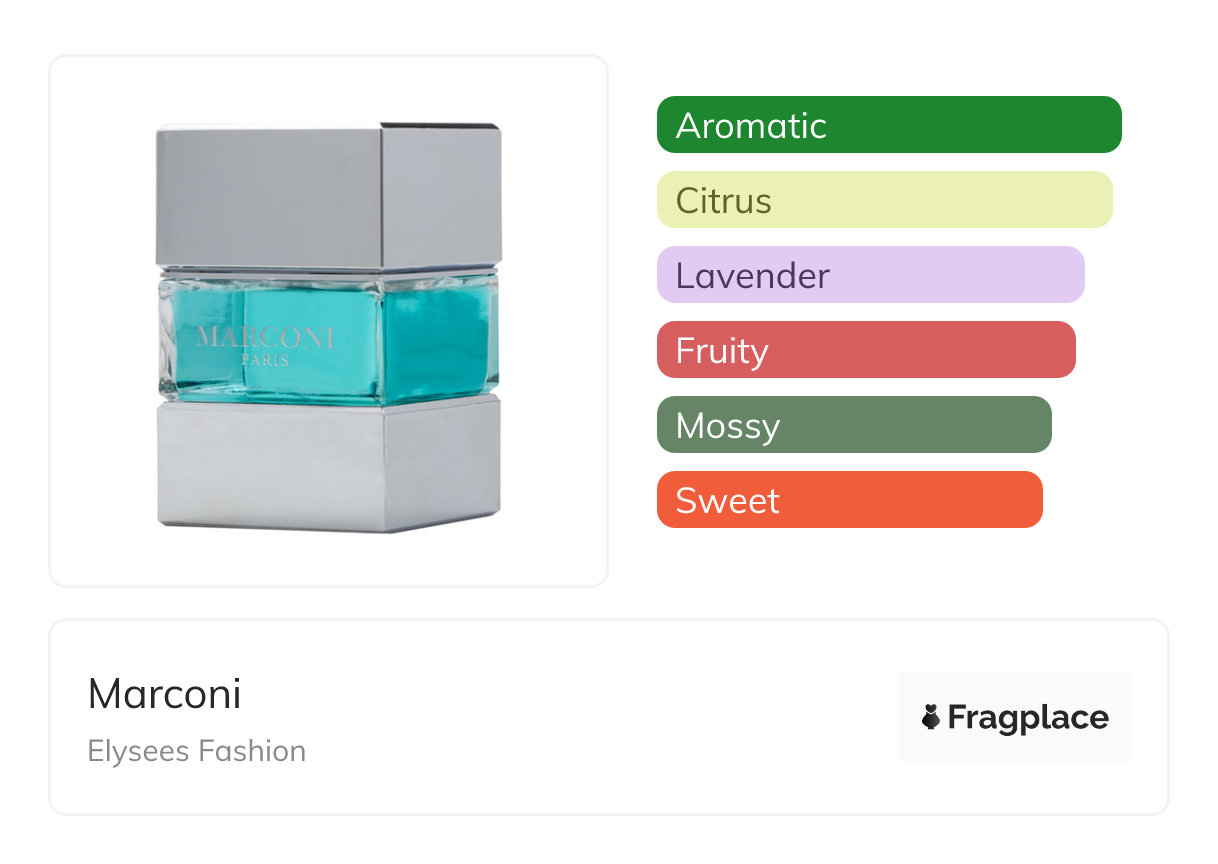Click the word Aromatic in the green bar
This screenshot has height=864, width=1218.
pos(751,126)
